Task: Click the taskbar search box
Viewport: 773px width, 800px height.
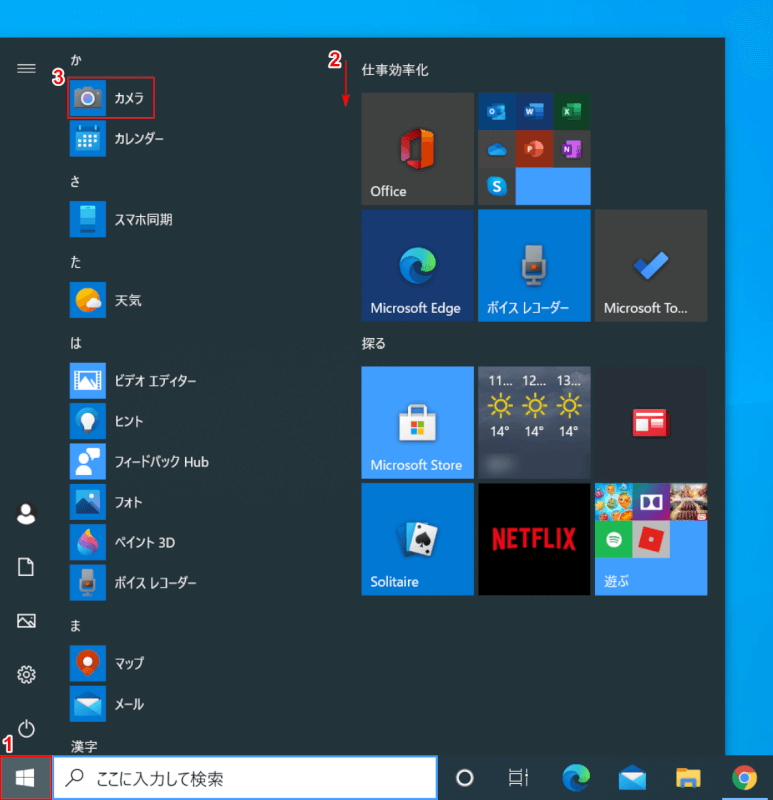Action: tap(245, 778)
